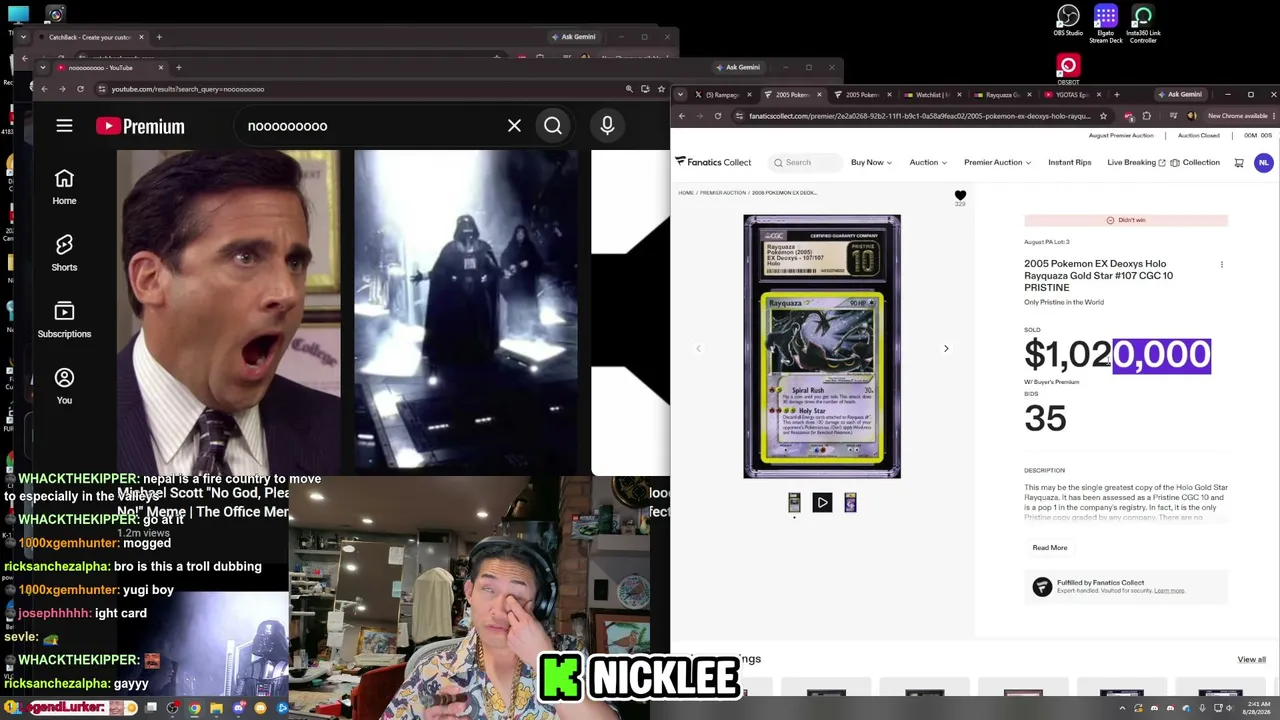This screenshot has width=1280, height=720.
Task: Open the tab search dropdown in the YouTube window
Action: click(x=43, y=67)
